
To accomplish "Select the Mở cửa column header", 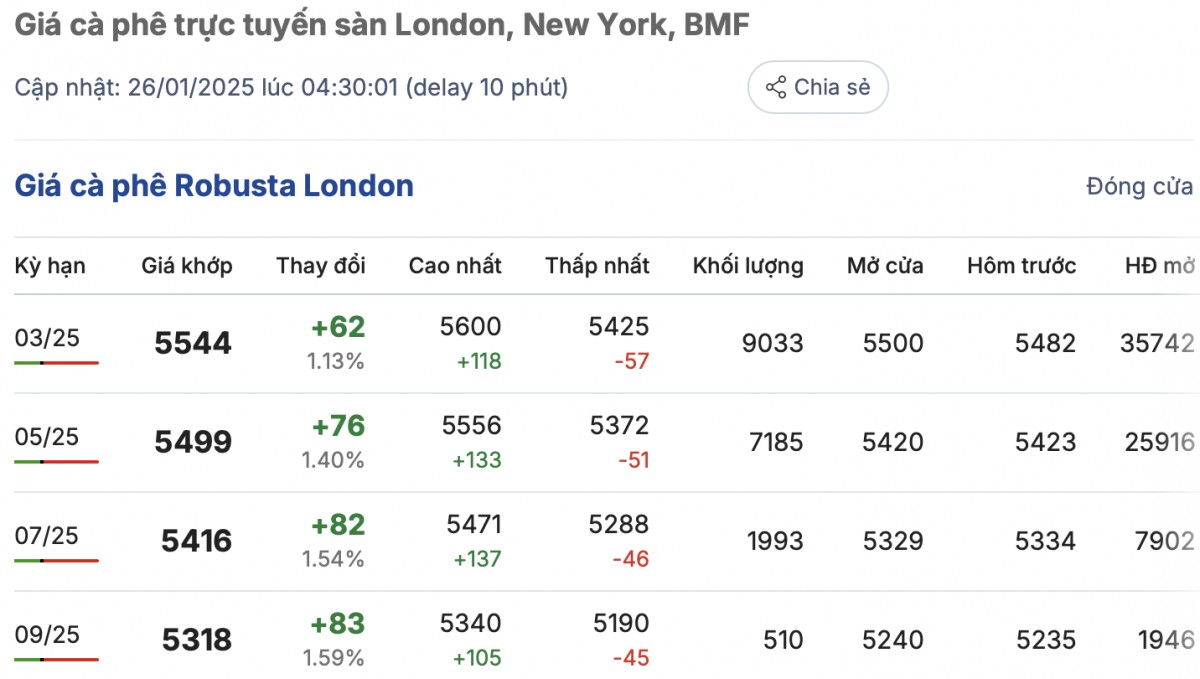I will click(x=885, y=266).
